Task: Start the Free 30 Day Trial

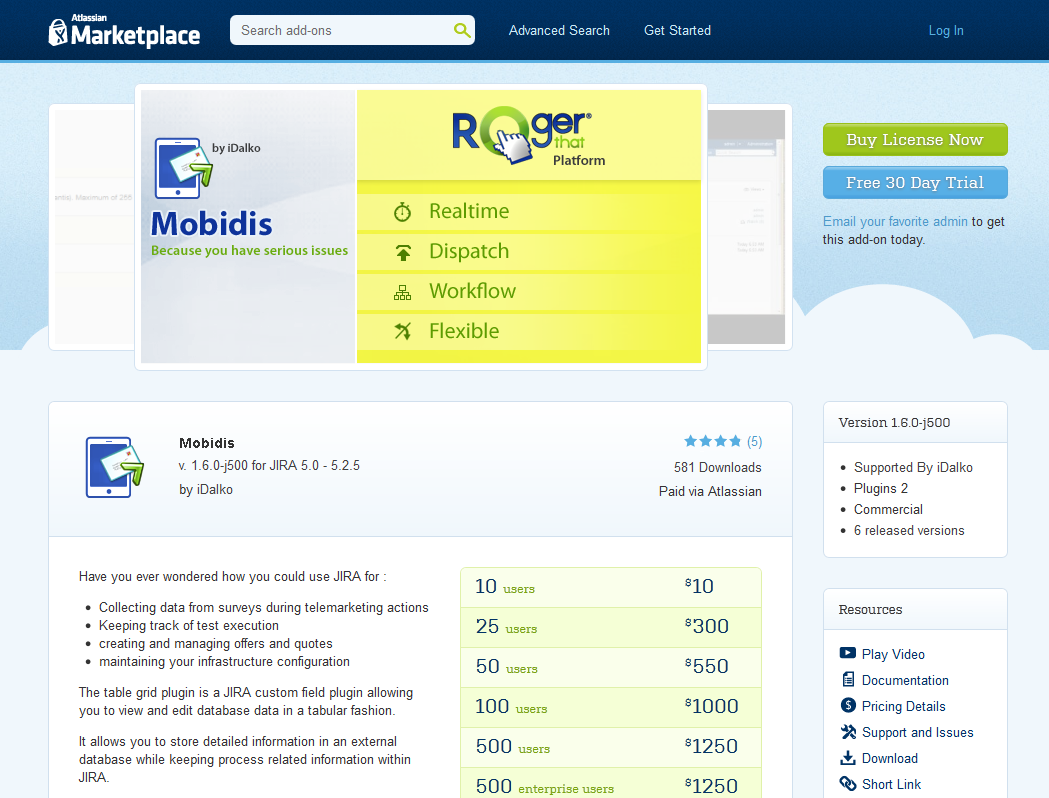Action: pyautogui.click(x=914, y=183)
